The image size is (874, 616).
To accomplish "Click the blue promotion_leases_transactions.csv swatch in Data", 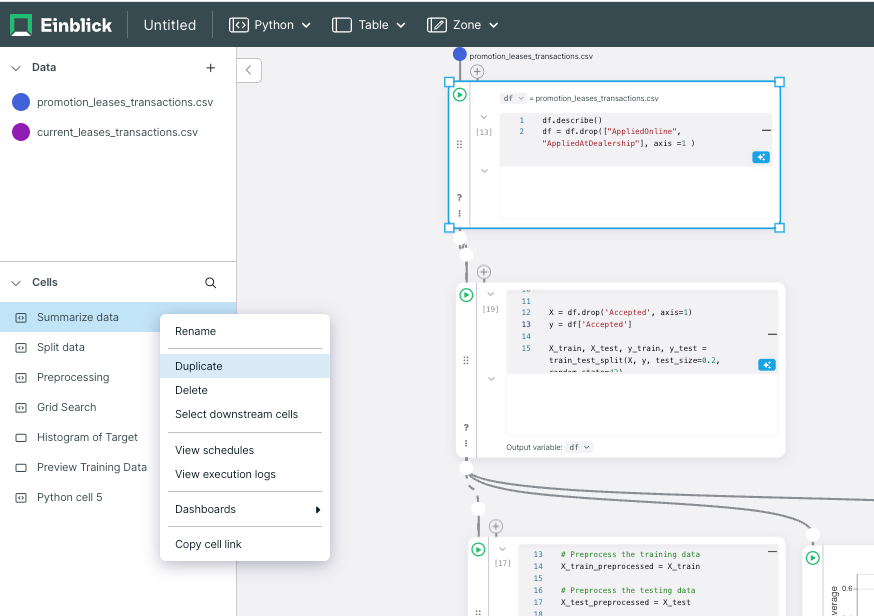I will point(21,102).
